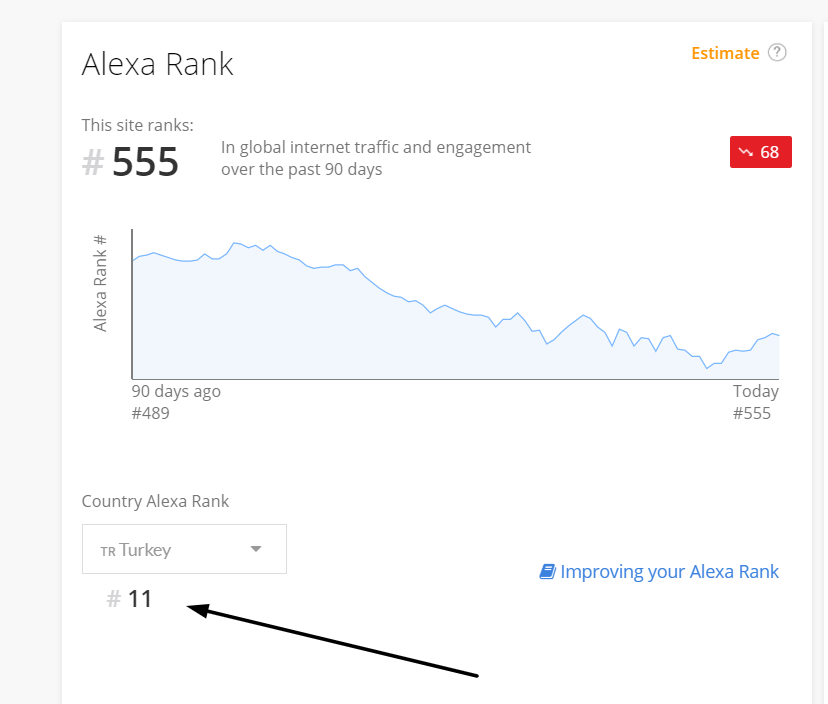Click the red 68 rank change badge
Image resolution: width=828 pixels, height=704 pixels.
(x=761, y=152)
